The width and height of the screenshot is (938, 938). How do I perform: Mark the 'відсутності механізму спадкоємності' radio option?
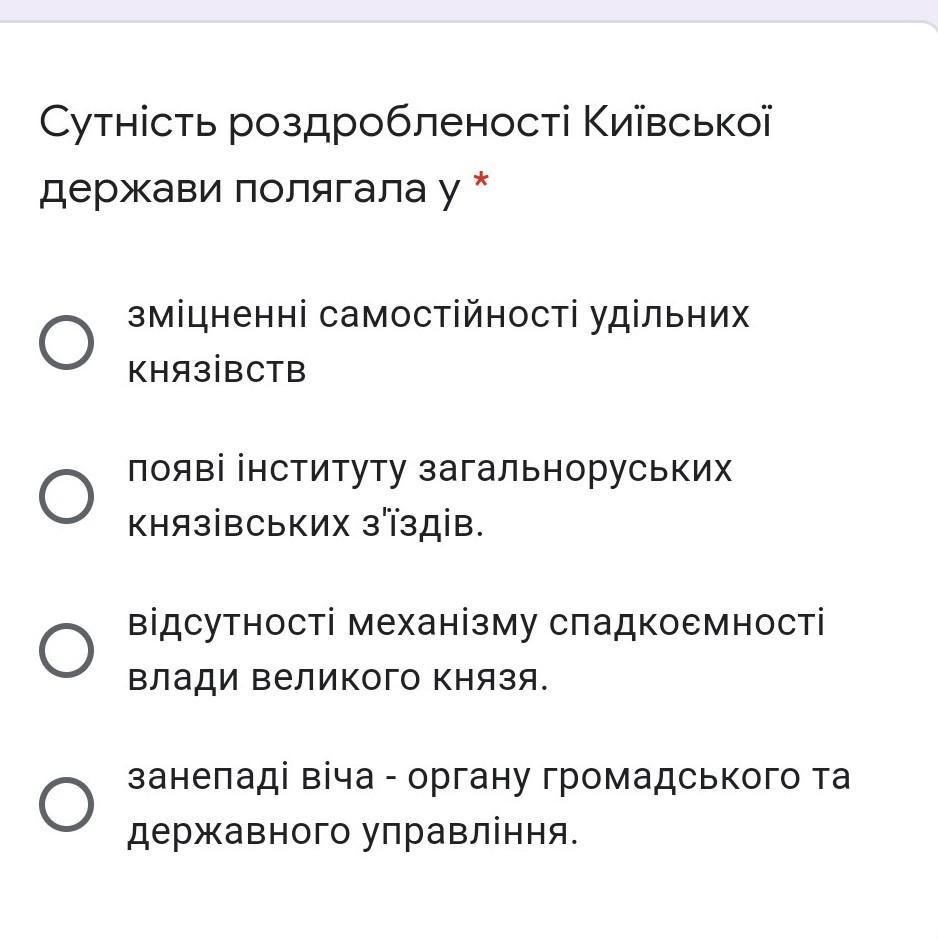(x=67, y=651)
